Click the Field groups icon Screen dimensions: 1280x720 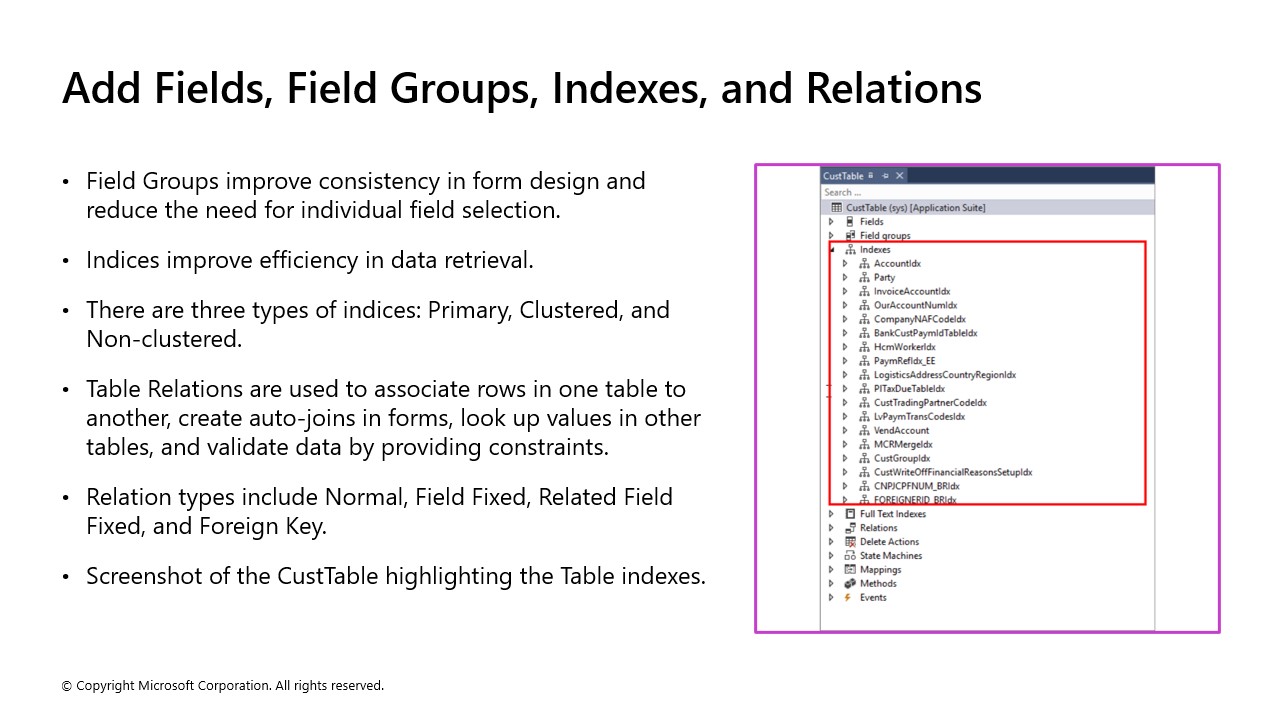point(851,235)
